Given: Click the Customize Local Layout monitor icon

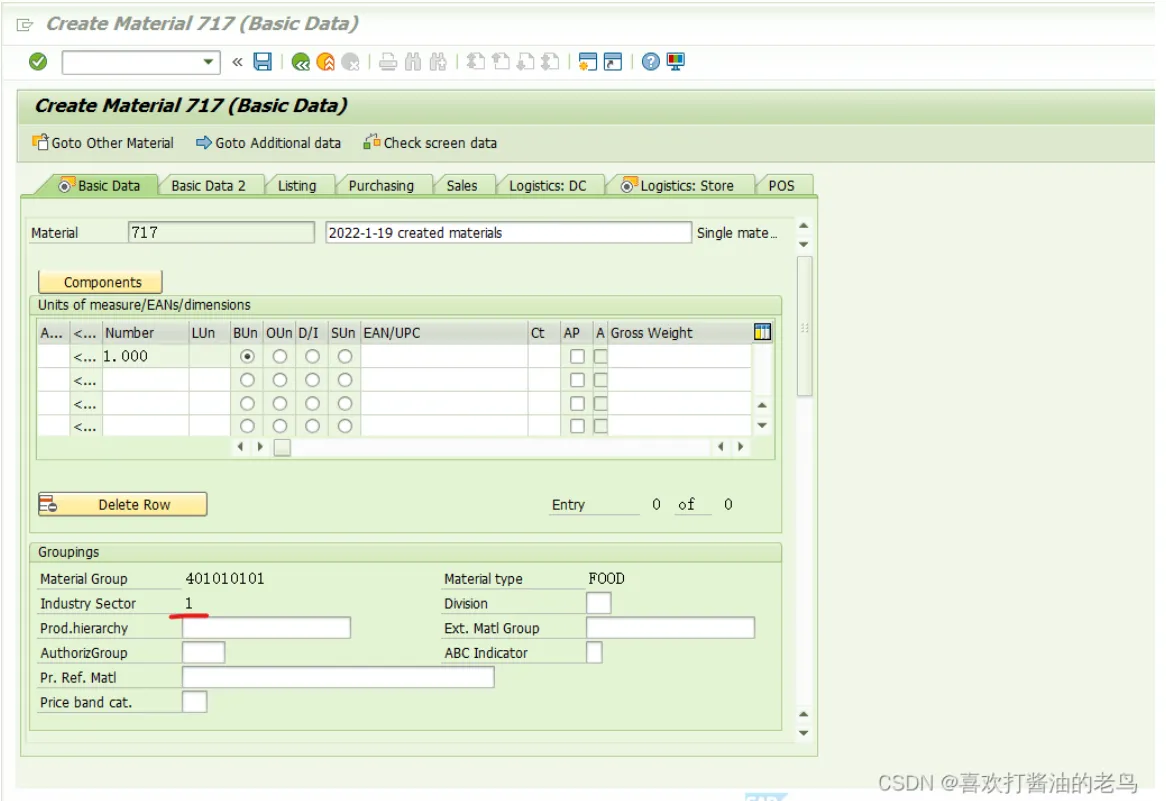Looking at the screenshot, I should (675, 62).
